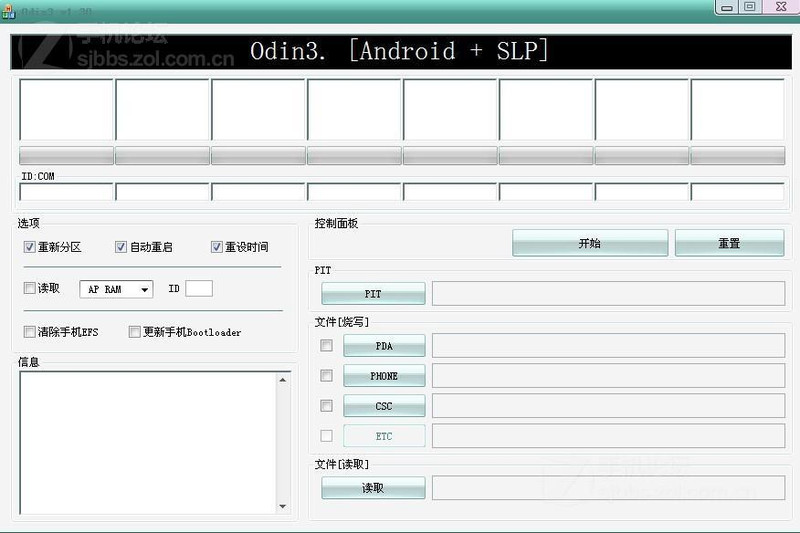
Task: Click the 读取 button under 文件[读取]
Action: [373, 488]
